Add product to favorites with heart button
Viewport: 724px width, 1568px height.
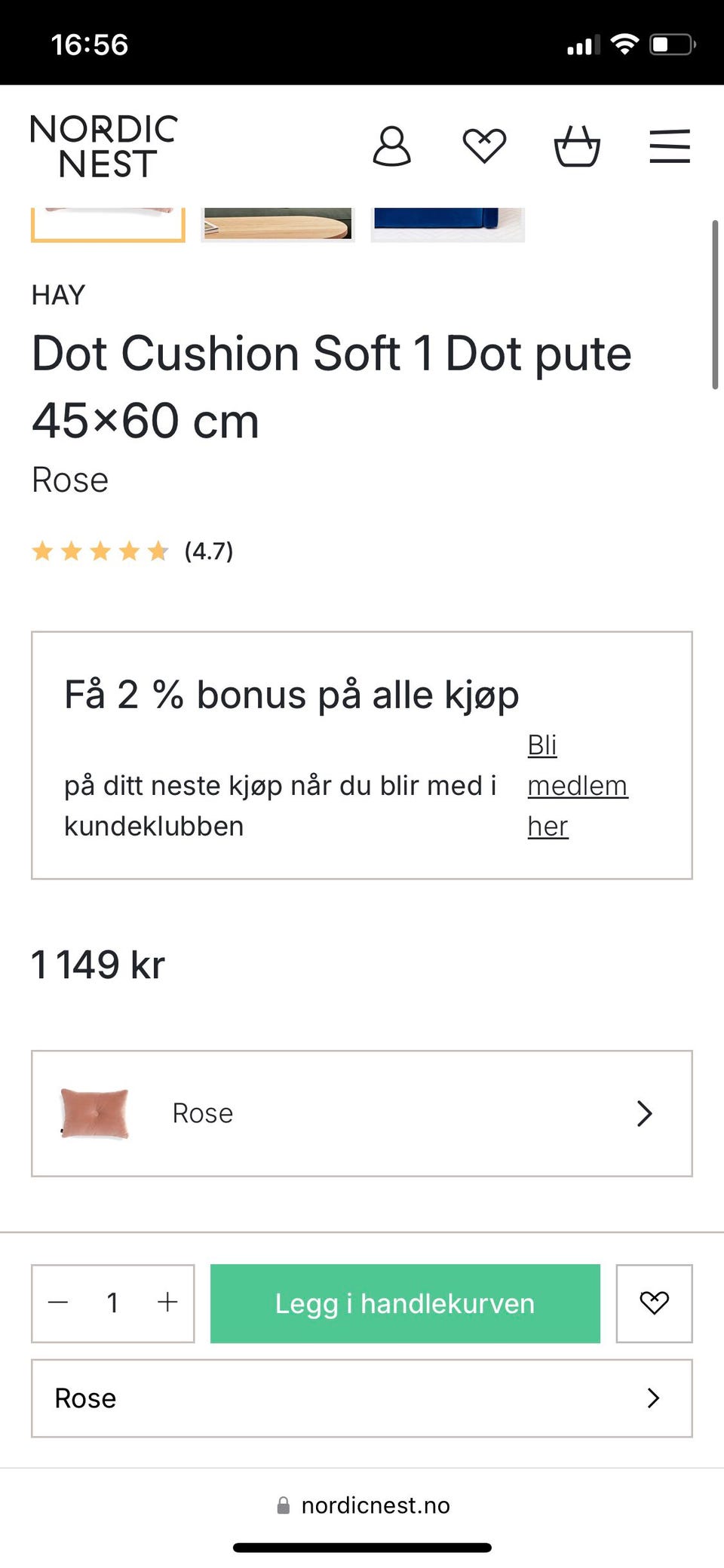coord(654,1303)
